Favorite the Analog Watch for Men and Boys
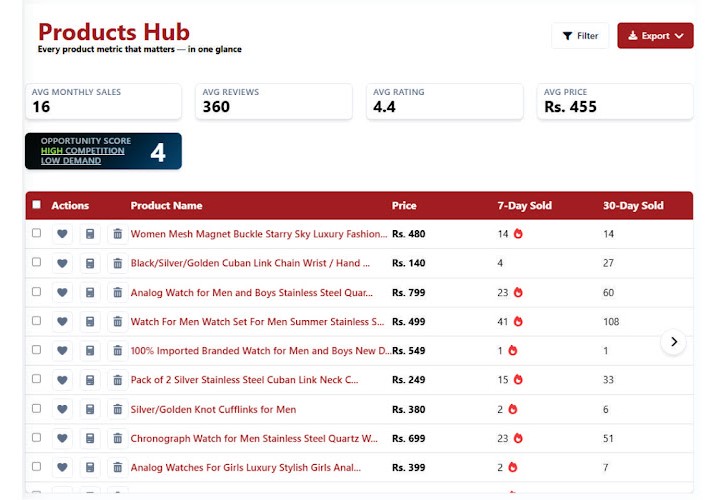The image size is (722, 500). coord(62,292)
